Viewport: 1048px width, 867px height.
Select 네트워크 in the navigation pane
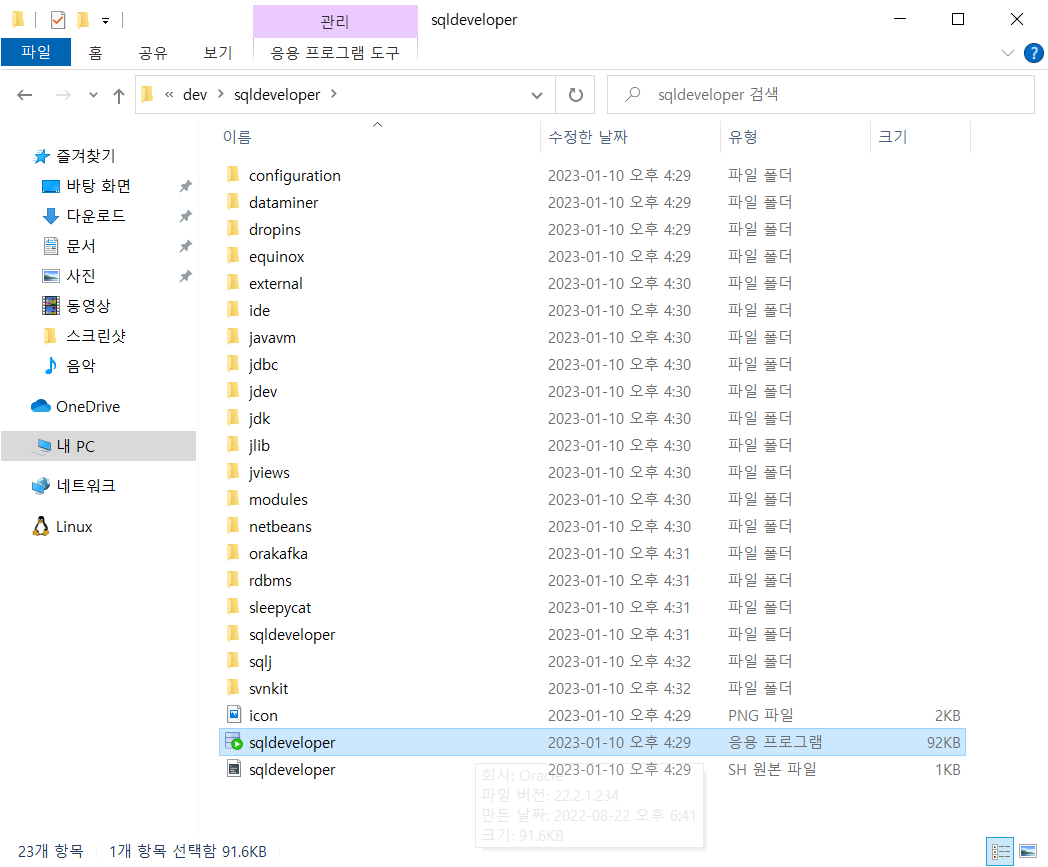[86, 486]
